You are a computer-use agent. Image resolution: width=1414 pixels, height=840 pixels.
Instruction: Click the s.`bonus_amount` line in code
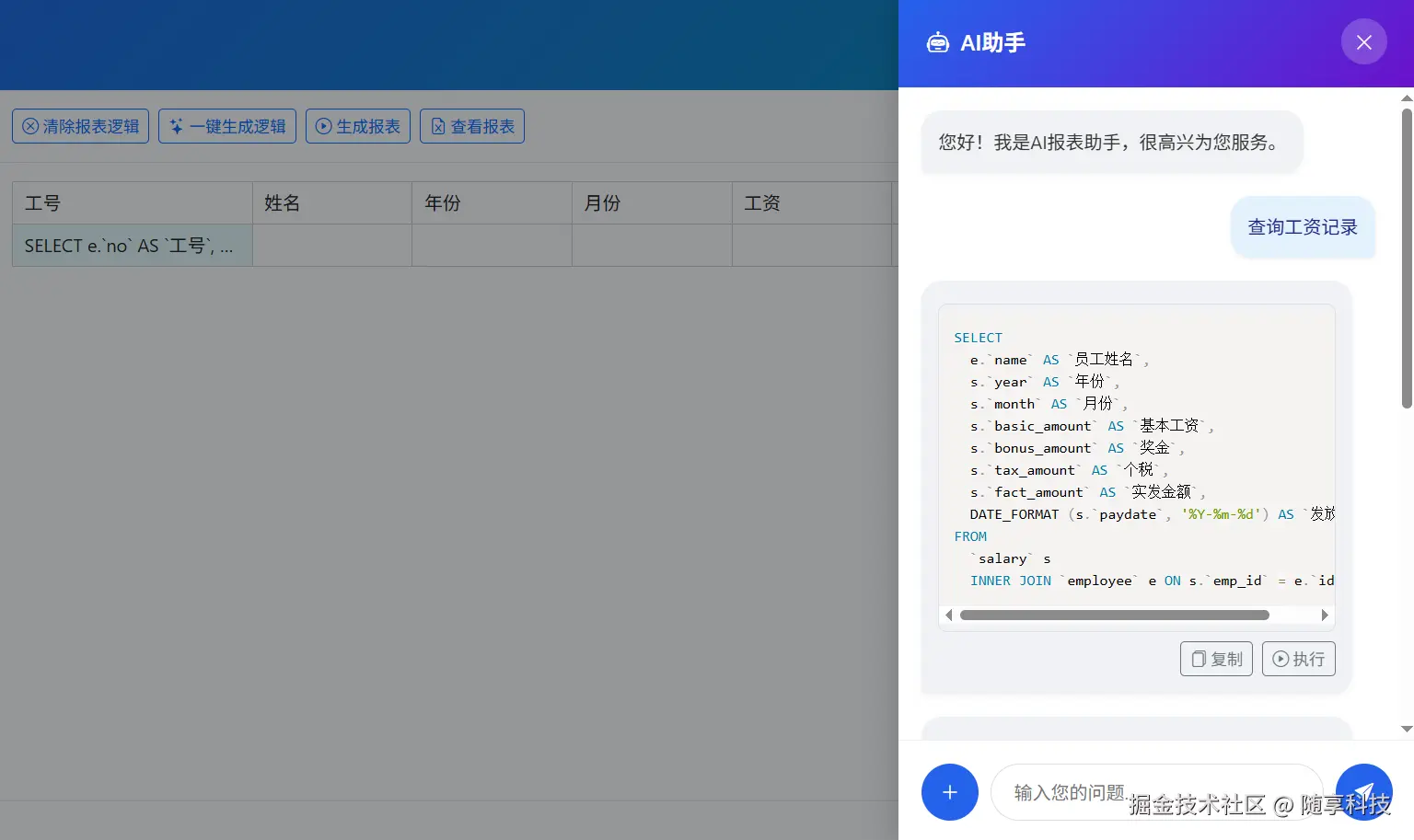click(1077, 448)
